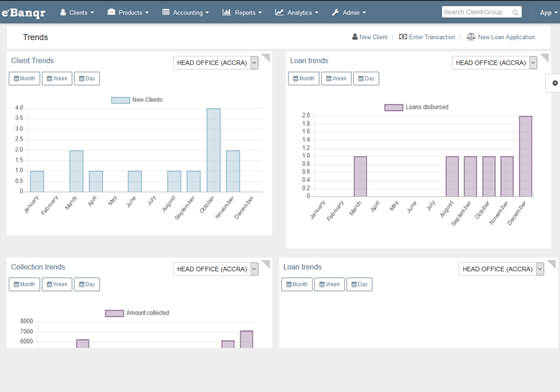Toggle New Clients legend swatch
The width and height of the screenshot is (560, 392).
(x=120, y=100)
